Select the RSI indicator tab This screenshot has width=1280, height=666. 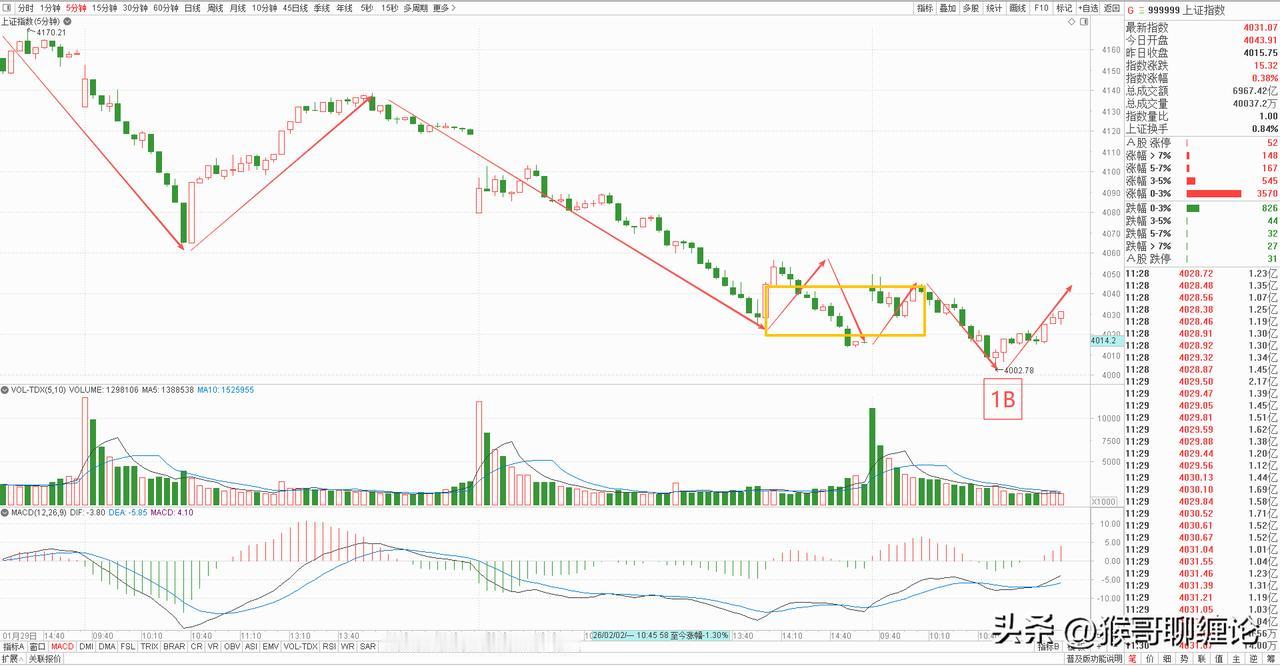coord(330,647)
